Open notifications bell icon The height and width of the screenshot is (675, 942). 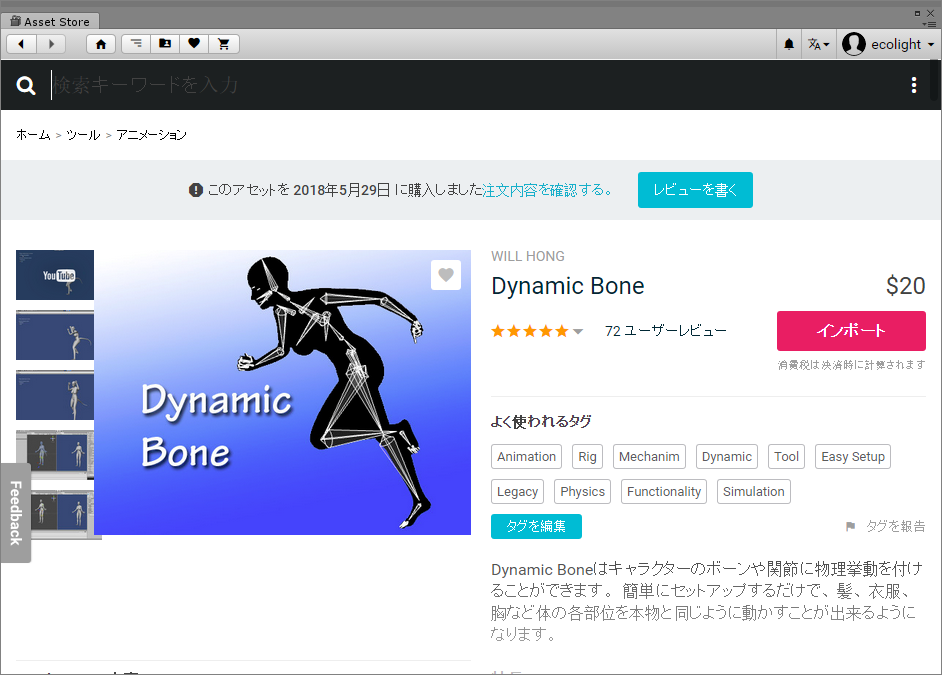(x=789, y=44)
